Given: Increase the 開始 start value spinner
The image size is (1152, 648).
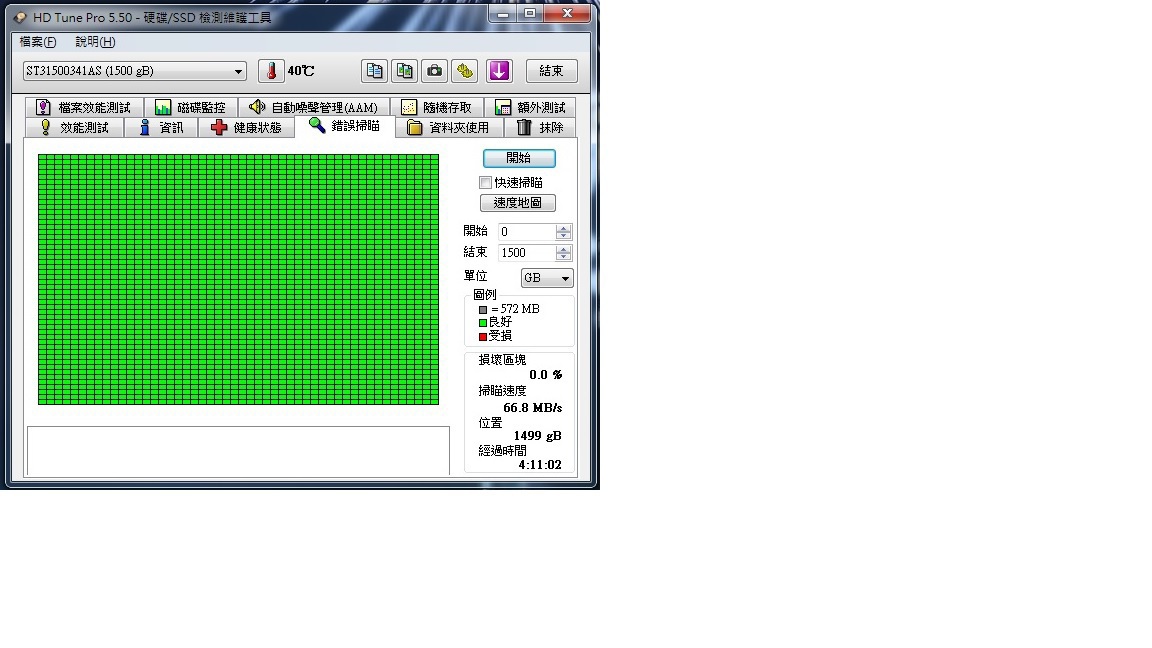Looking at the screenshot, I should (x=564, y=228).
